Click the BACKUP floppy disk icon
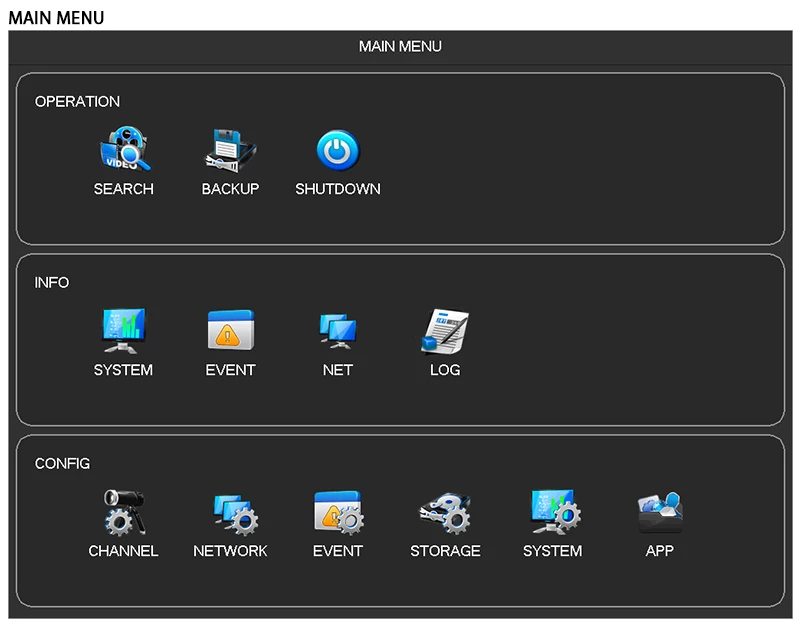800x629 pixels. pyautogui.click(x=230, y=150)
